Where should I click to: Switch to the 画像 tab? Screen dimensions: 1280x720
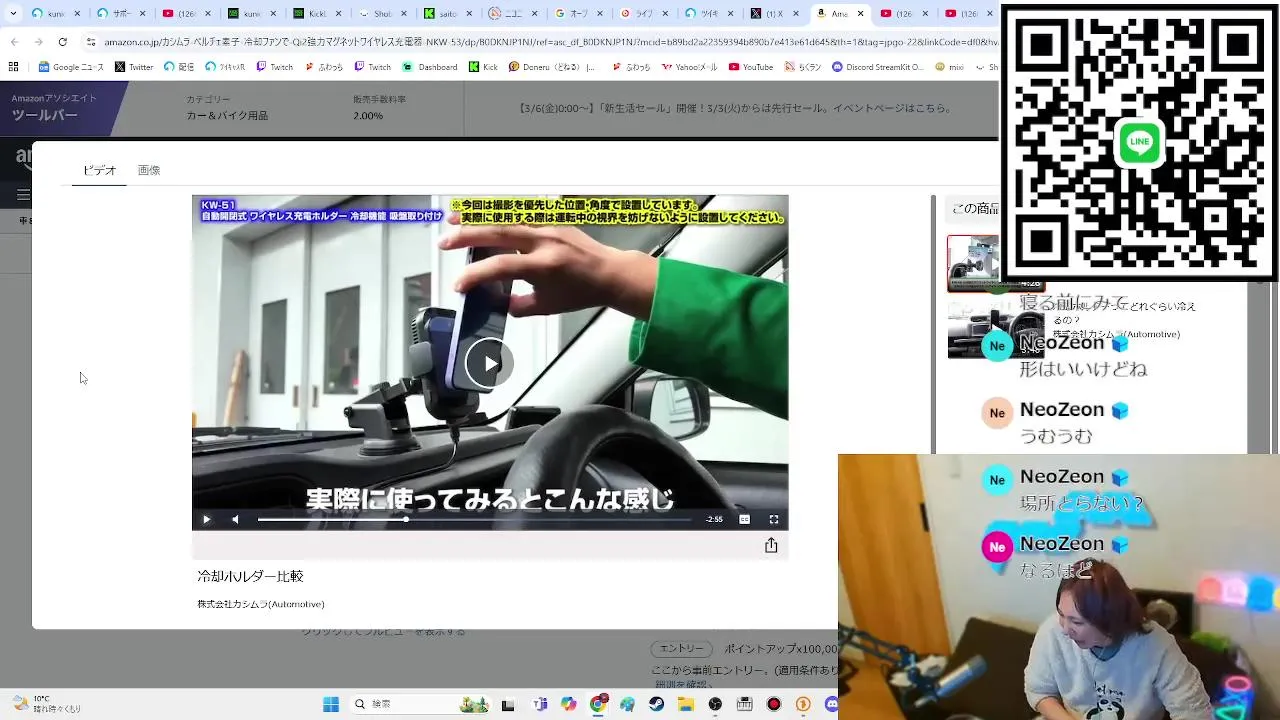click(149, 170)
